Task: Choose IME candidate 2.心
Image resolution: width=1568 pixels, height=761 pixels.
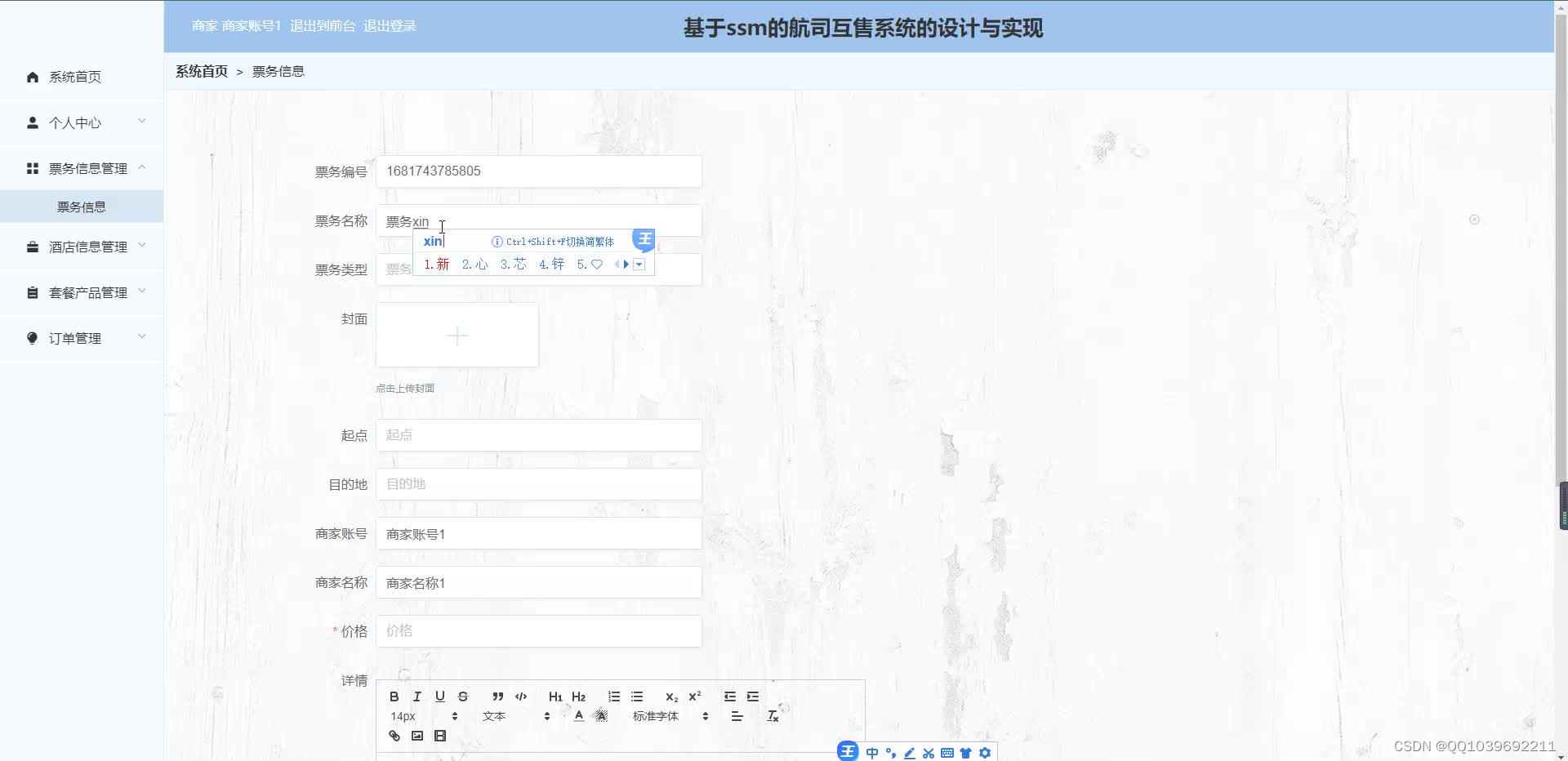Action: [474, 265]
